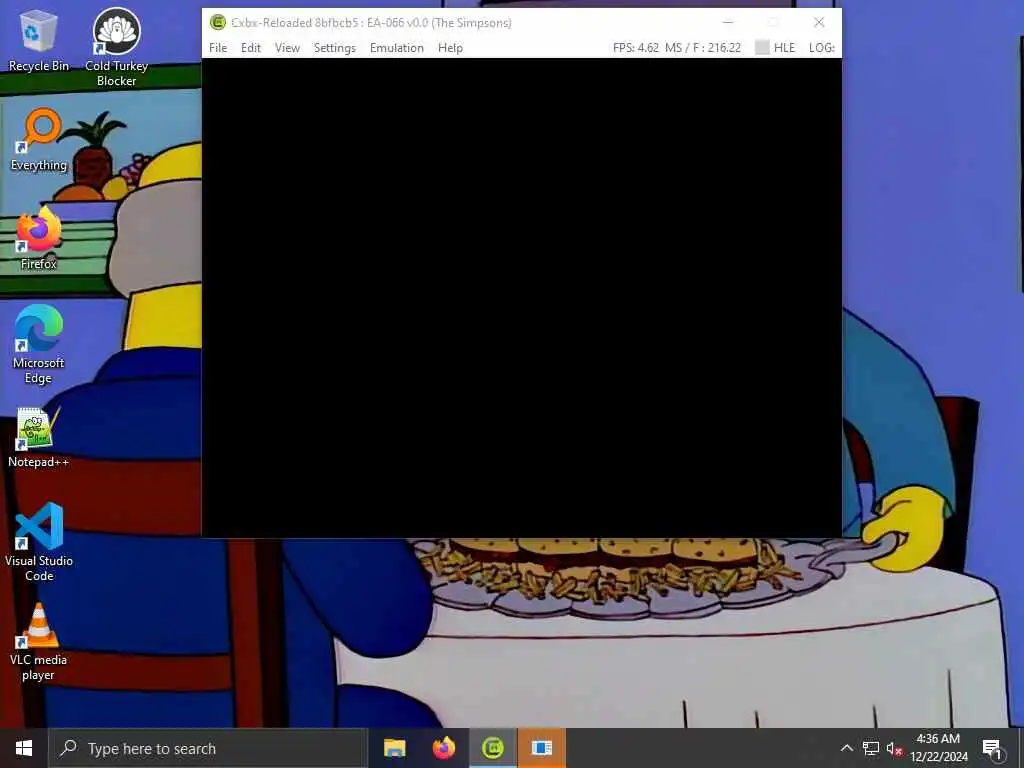Screen dimensions: 1024x768
Task: Open the Emulation menu
Action: 396,48
